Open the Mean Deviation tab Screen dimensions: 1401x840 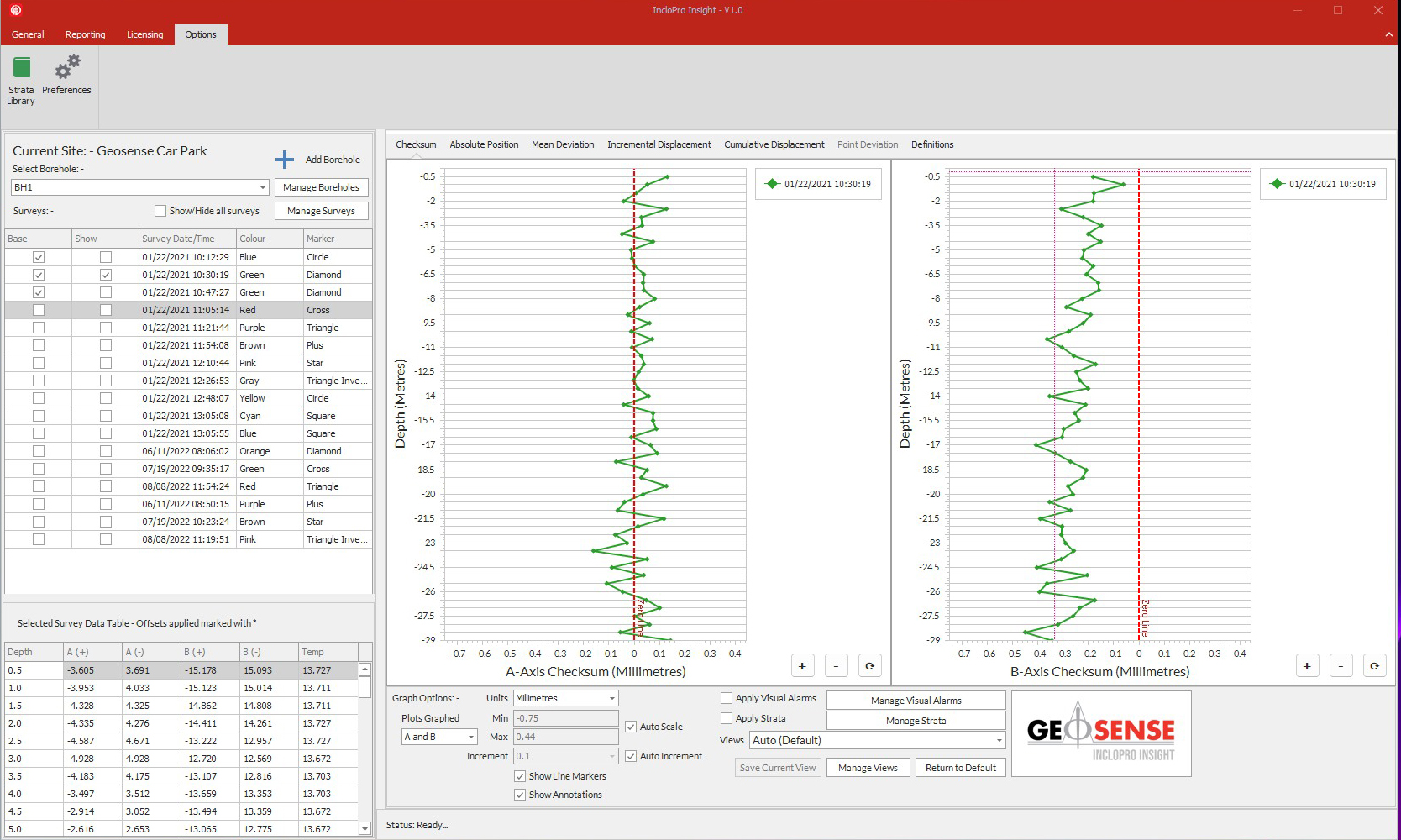(x=563, y=144)
